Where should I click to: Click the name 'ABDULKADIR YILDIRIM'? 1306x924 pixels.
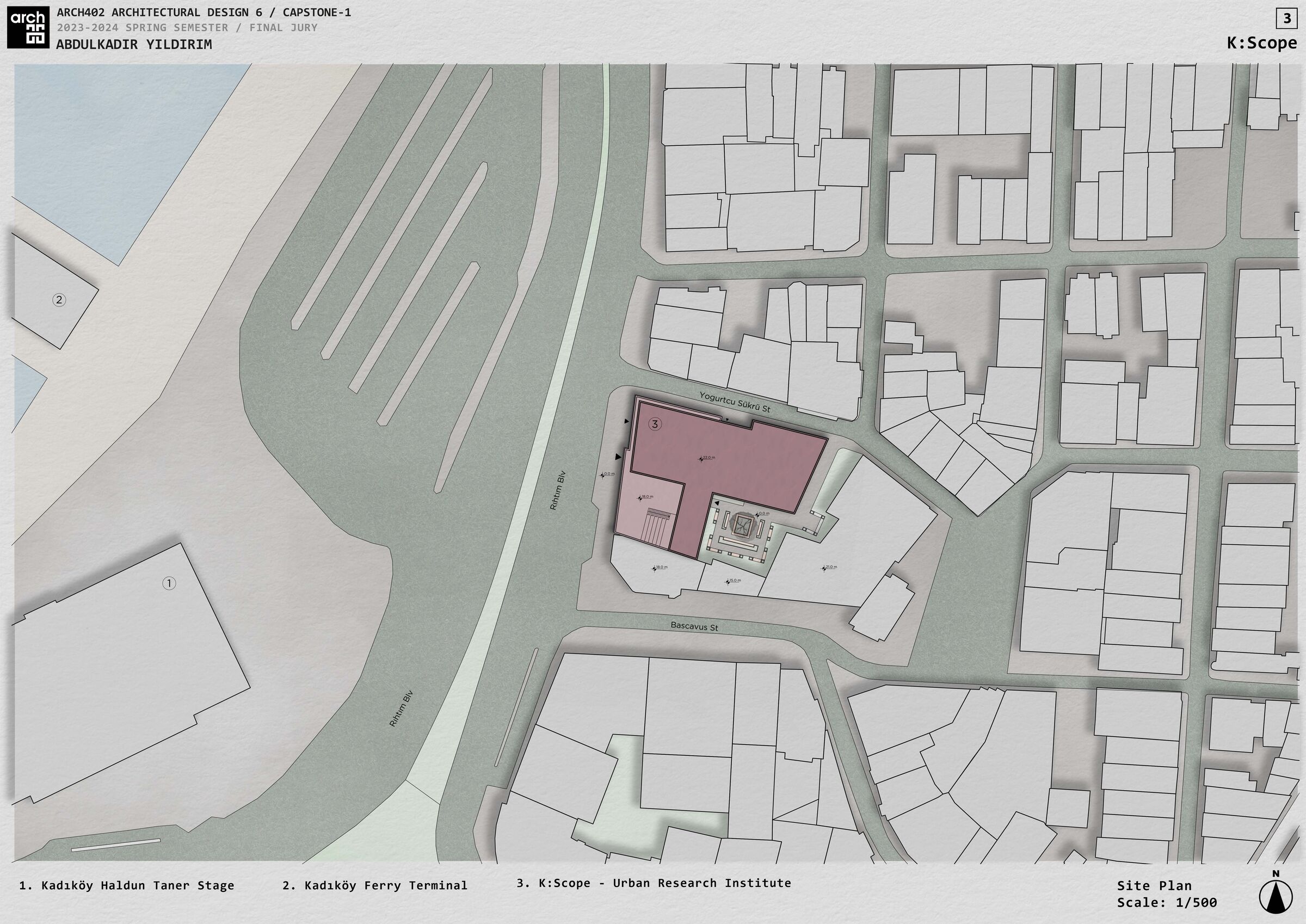[x=134, y=45]
